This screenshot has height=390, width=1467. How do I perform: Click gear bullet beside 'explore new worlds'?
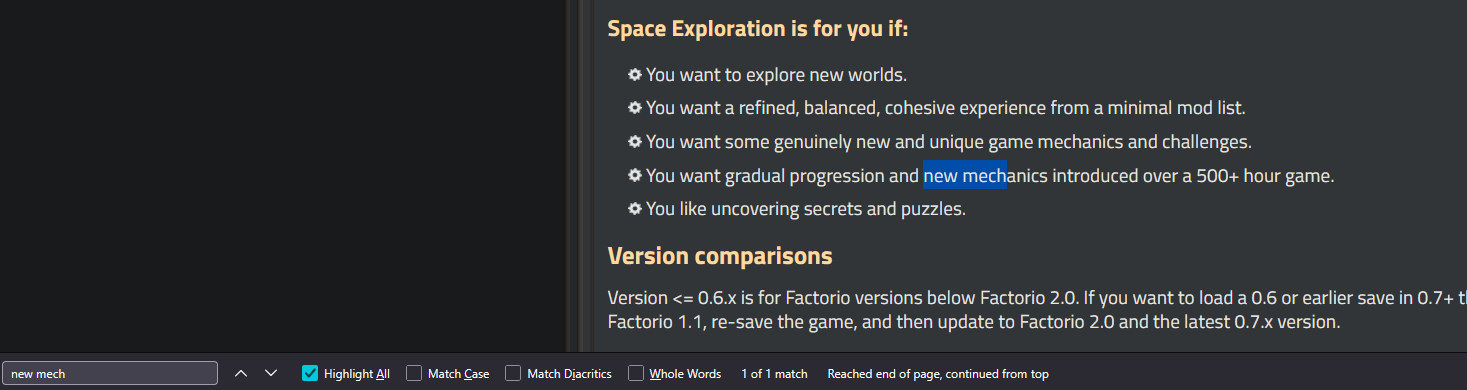click(x=634, y=74)
